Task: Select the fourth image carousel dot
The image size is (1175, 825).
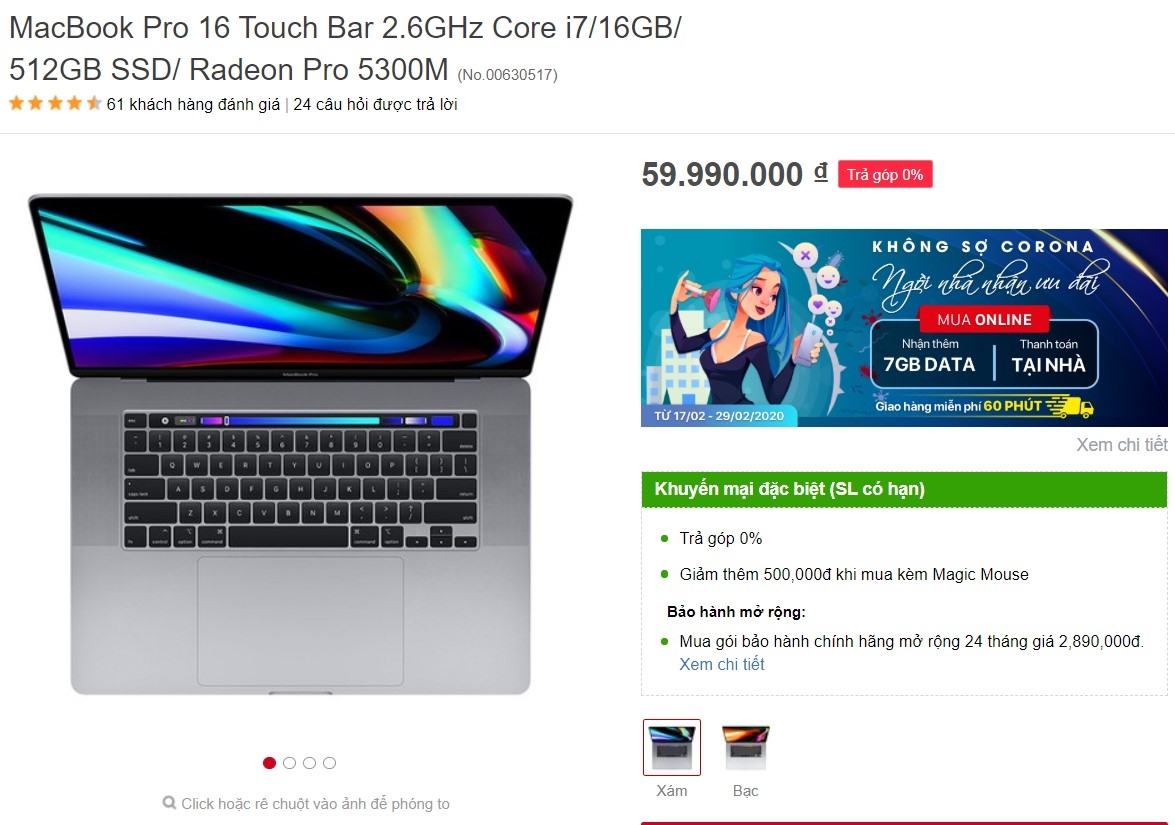Action: tap(330, 763)
